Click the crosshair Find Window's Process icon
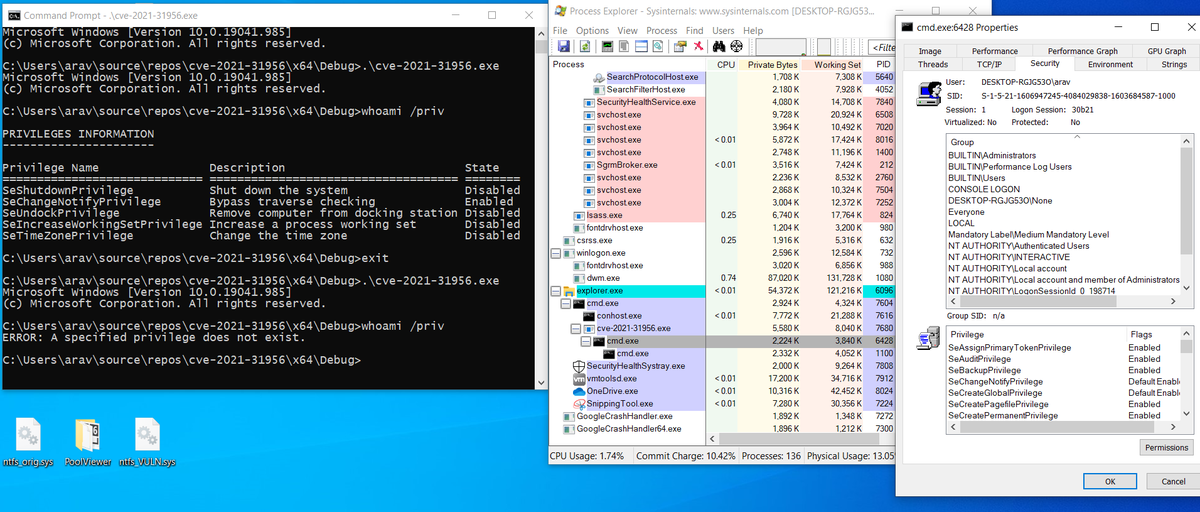This screenshot has width=1200, height=512. coord(737,46)
